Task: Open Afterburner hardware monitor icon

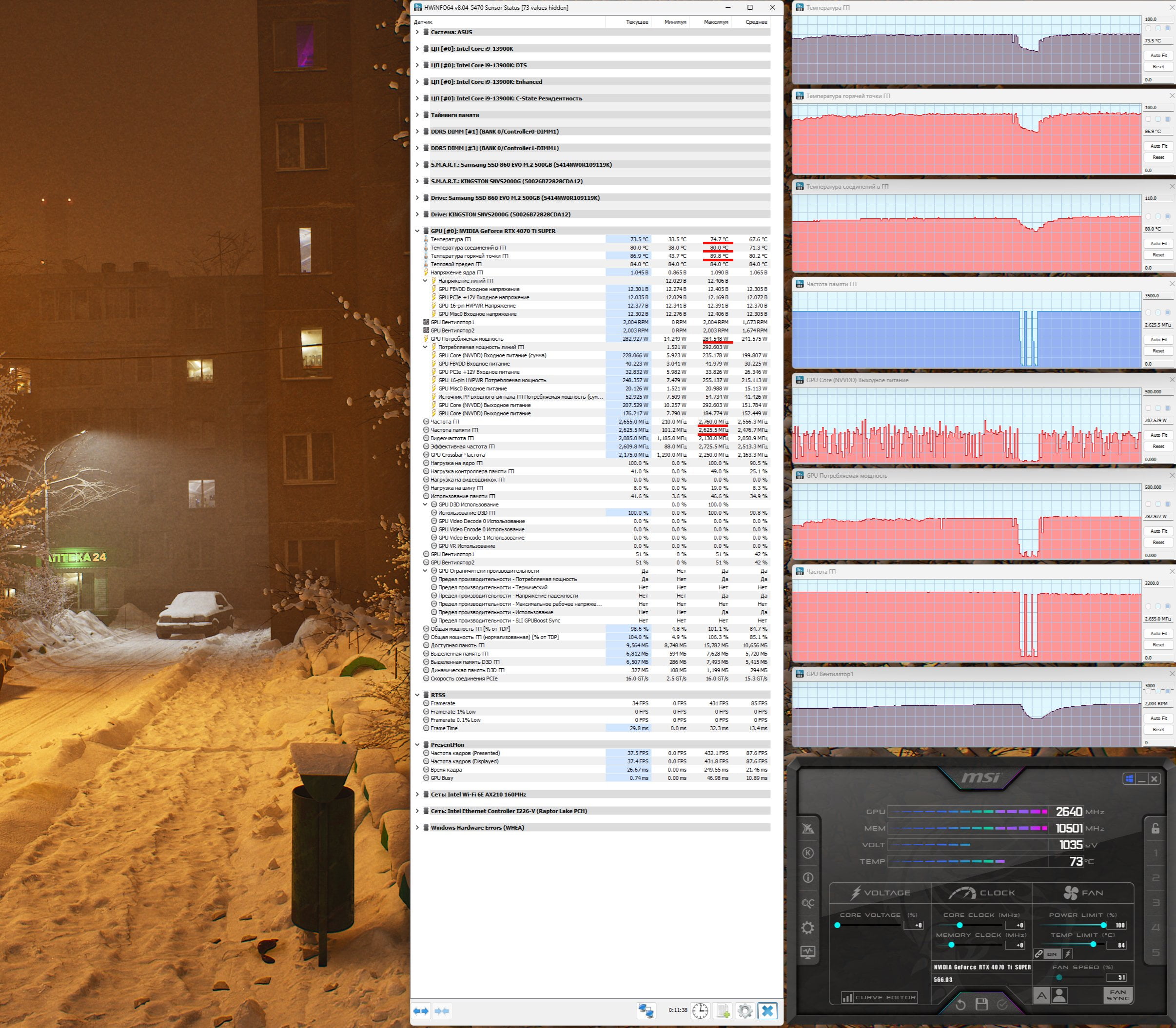Action: click(808, 953)
